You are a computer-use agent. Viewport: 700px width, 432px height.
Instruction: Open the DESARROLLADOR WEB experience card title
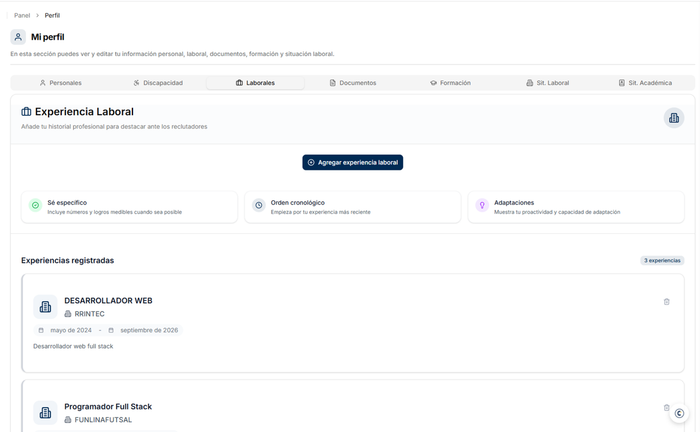tap(108, 300)
